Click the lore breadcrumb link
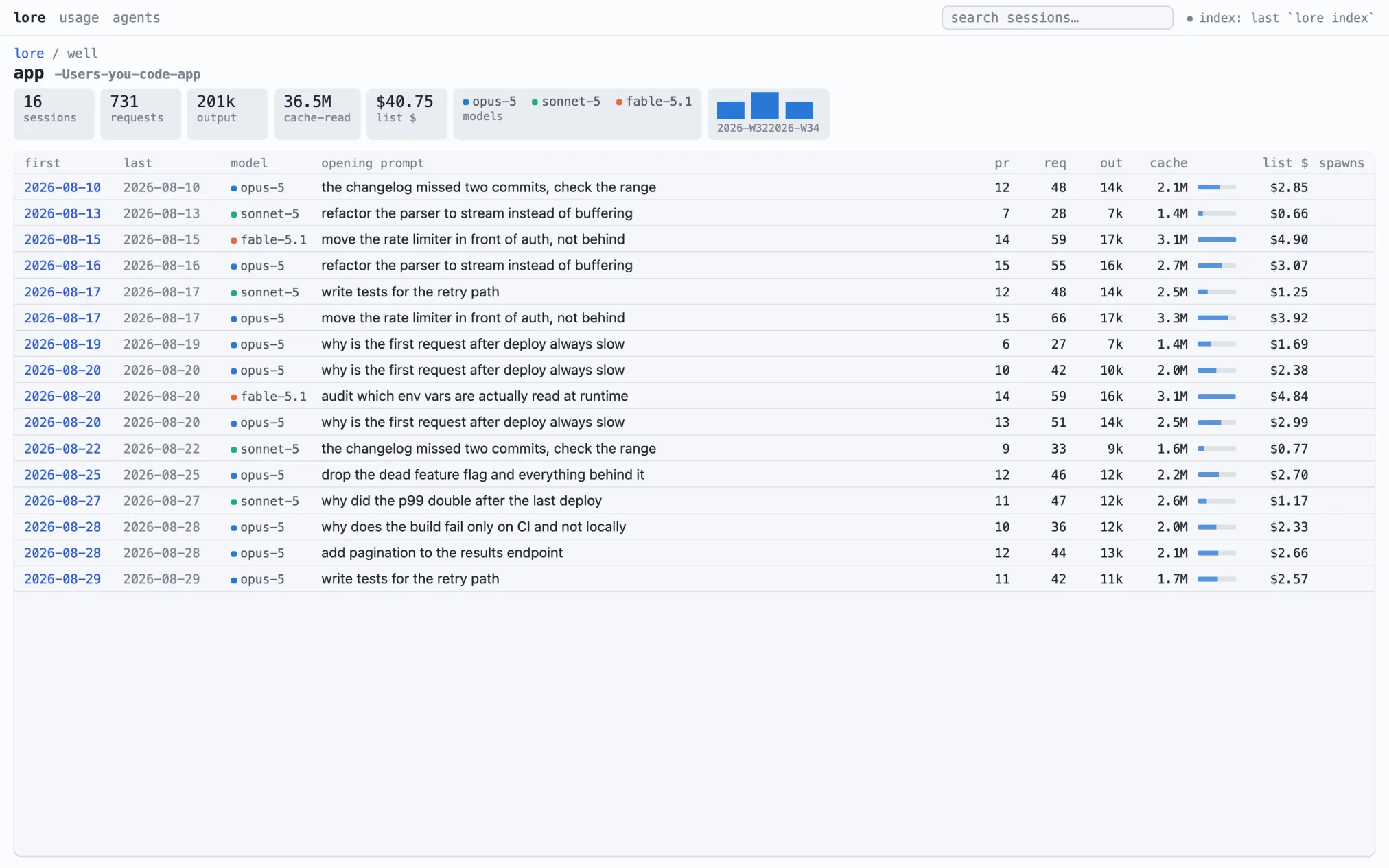This screenshot has height=868, width=1389. point(29,54)
